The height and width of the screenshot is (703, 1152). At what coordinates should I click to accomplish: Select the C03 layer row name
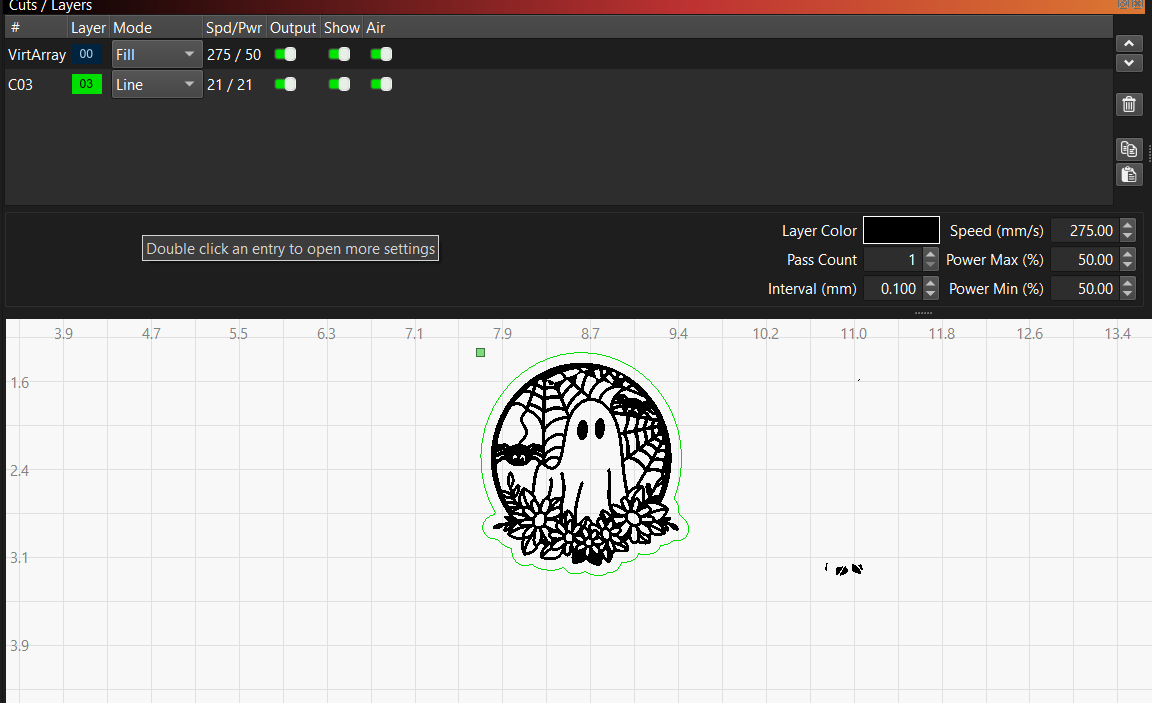[21, 85]
